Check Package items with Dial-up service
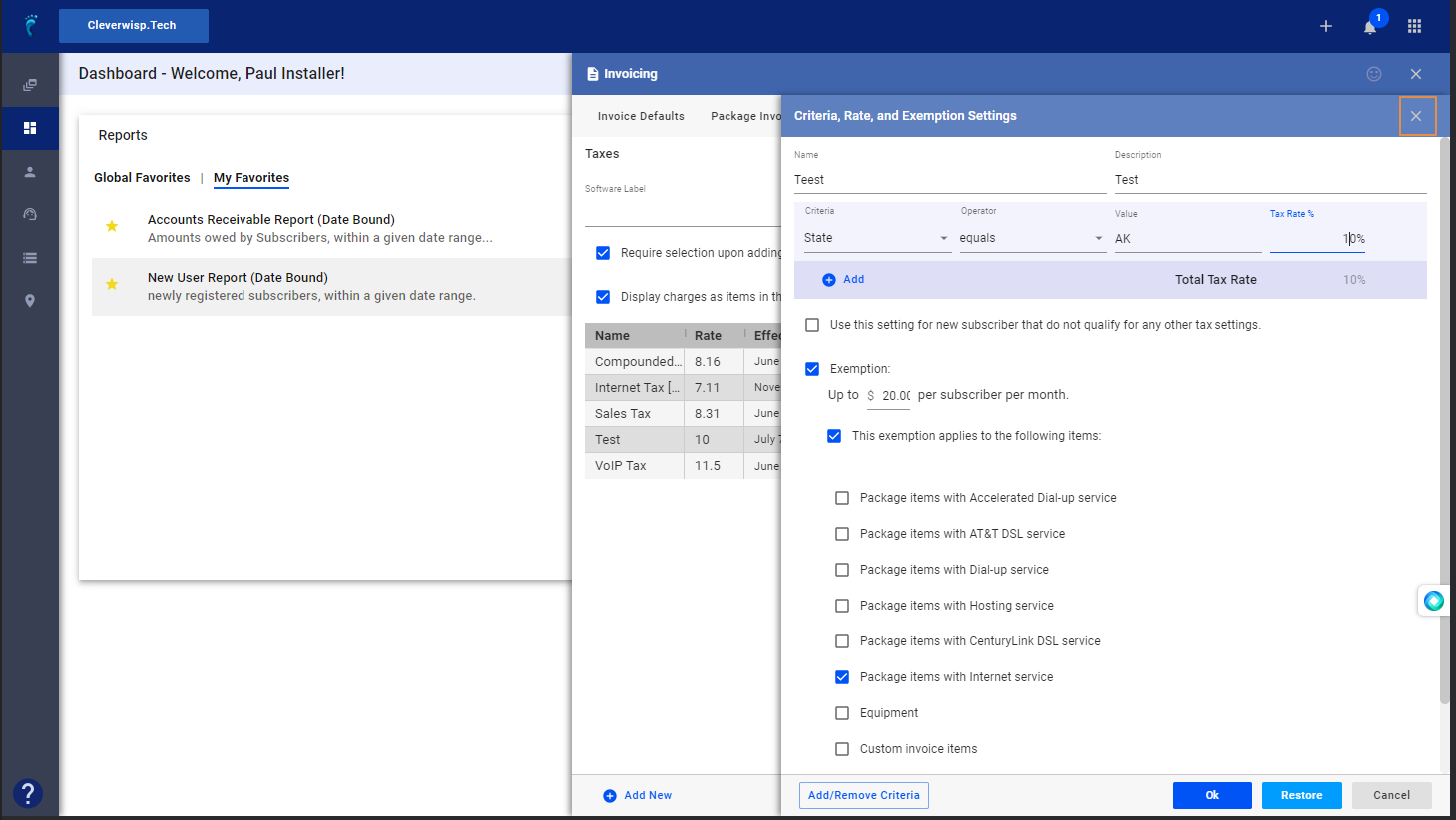The height and width of the screenshot is (820, 1456). pyautogui.click(x=842, y=570)
